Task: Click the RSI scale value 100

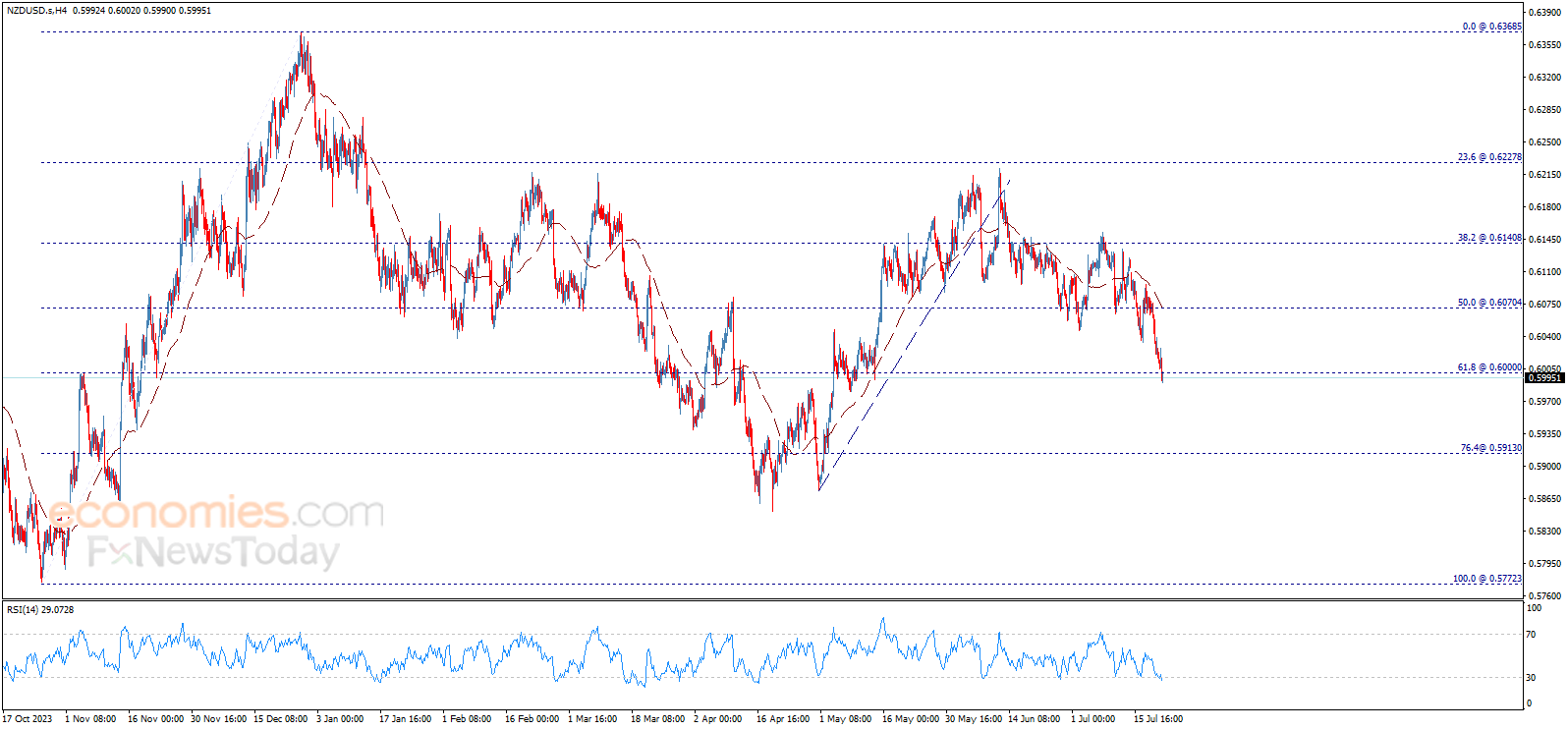Action: pos(1533,608)
